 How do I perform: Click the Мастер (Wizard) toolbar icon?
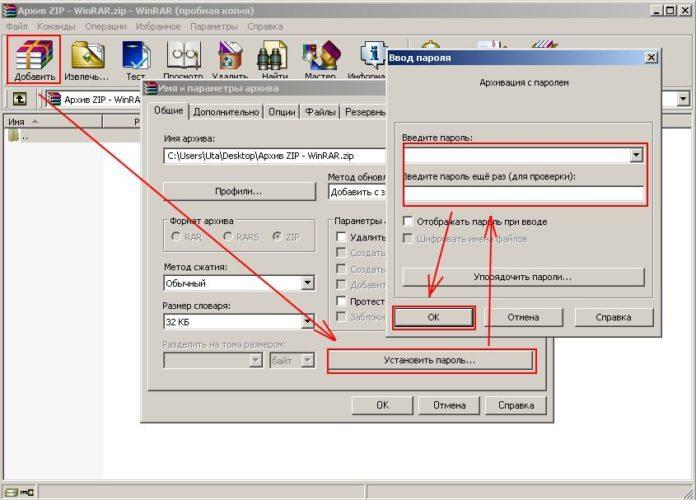[x=320, y=60]
